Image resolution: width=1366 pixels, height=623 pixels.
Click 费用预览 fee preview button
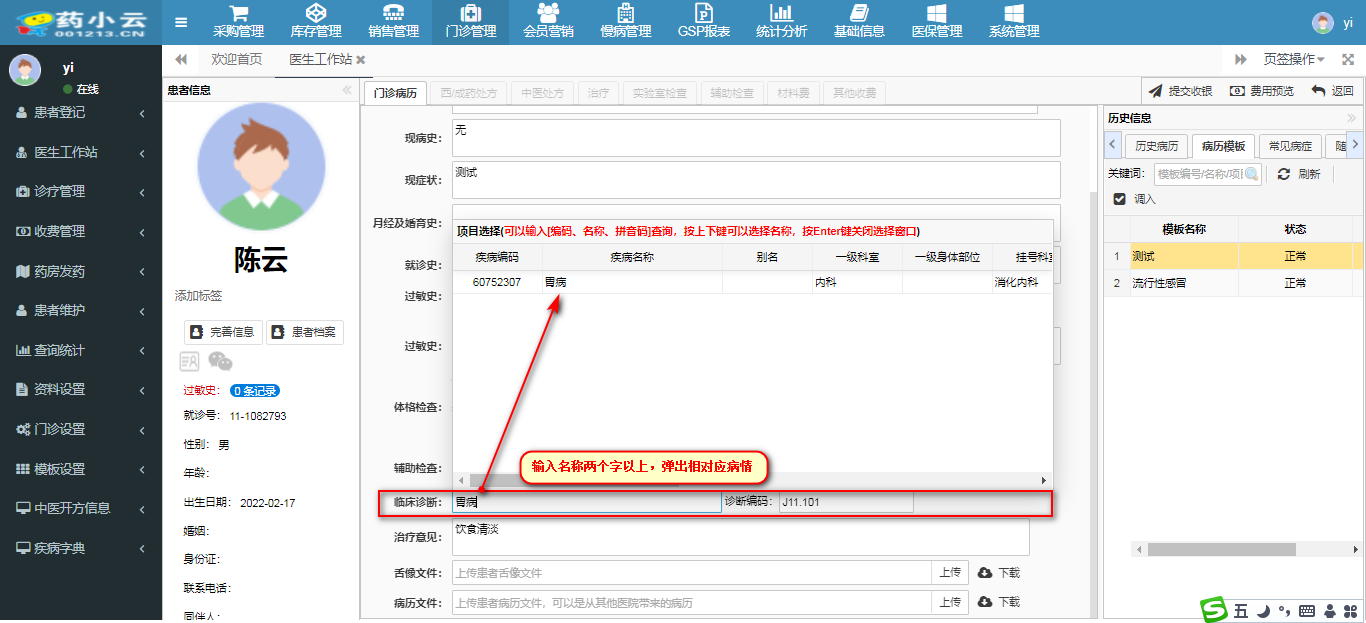tap(1262, 91)
